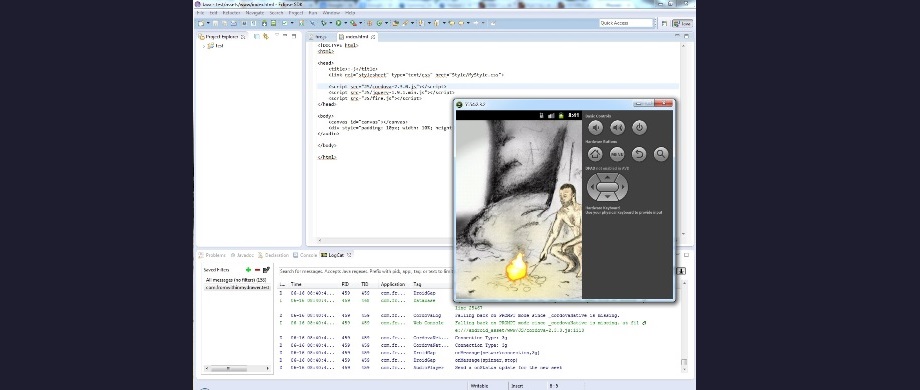This screenshot has height=390, width=920.
Task: Edit the selected LogCat filter
Action: pyautogui.click(x=266, y=270)
